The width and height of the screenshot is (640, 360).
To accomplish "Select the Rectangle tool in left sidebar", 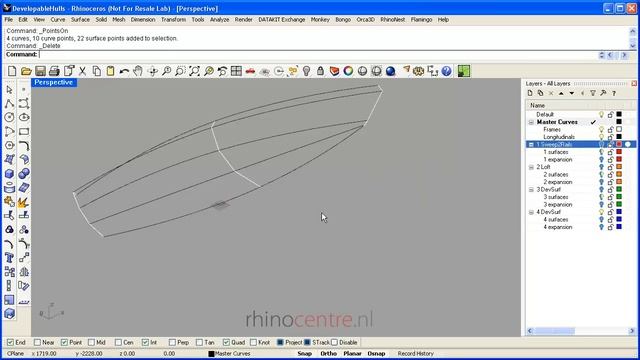I will pyautogui.click(x=24, y=131).
